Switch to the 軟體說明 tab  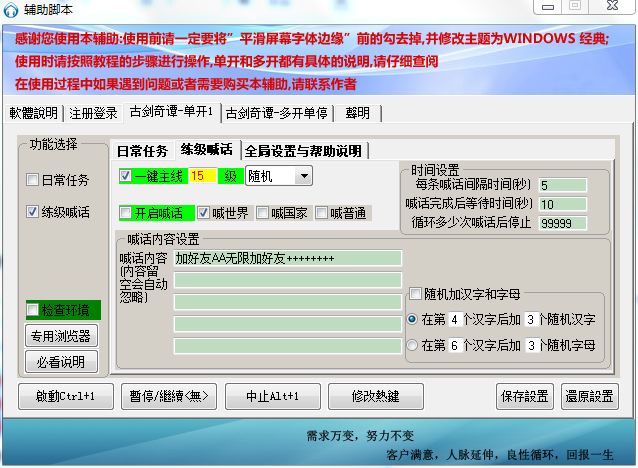(34, 112)
